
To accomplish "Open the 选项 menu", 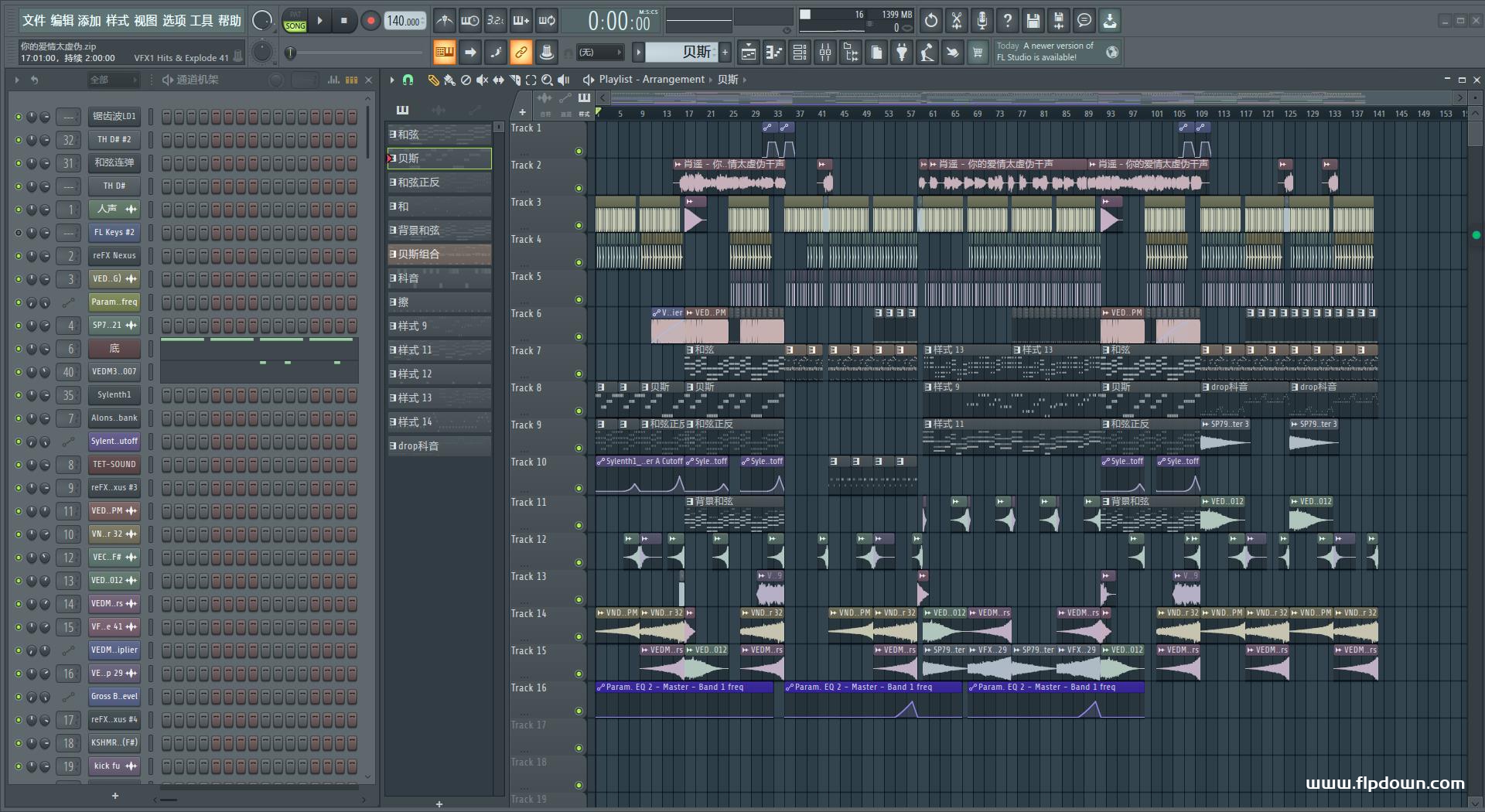I will tap(174, 21).
